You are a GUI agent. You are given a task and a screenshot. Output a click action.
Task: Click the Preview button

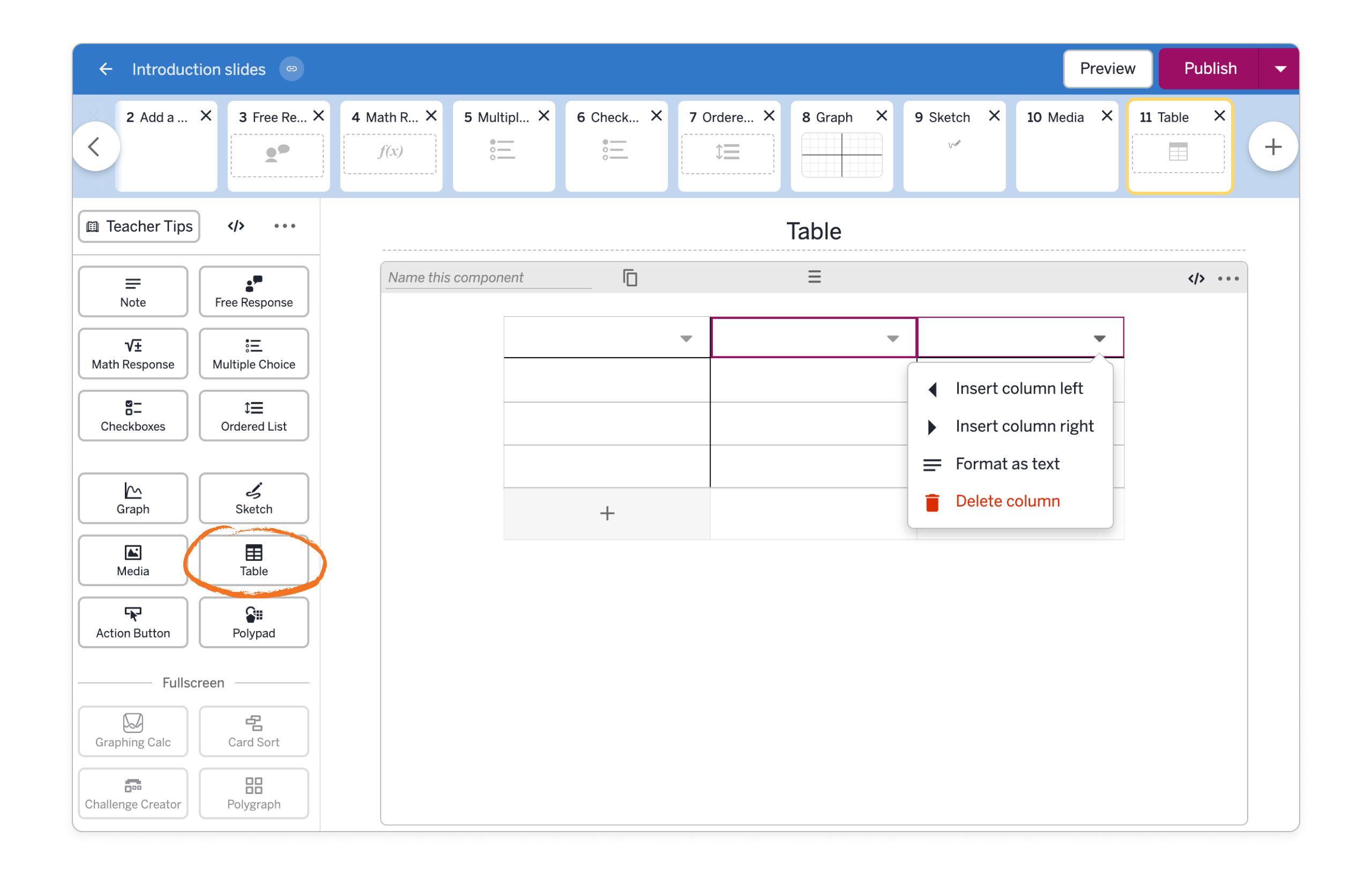point(1107,69)
